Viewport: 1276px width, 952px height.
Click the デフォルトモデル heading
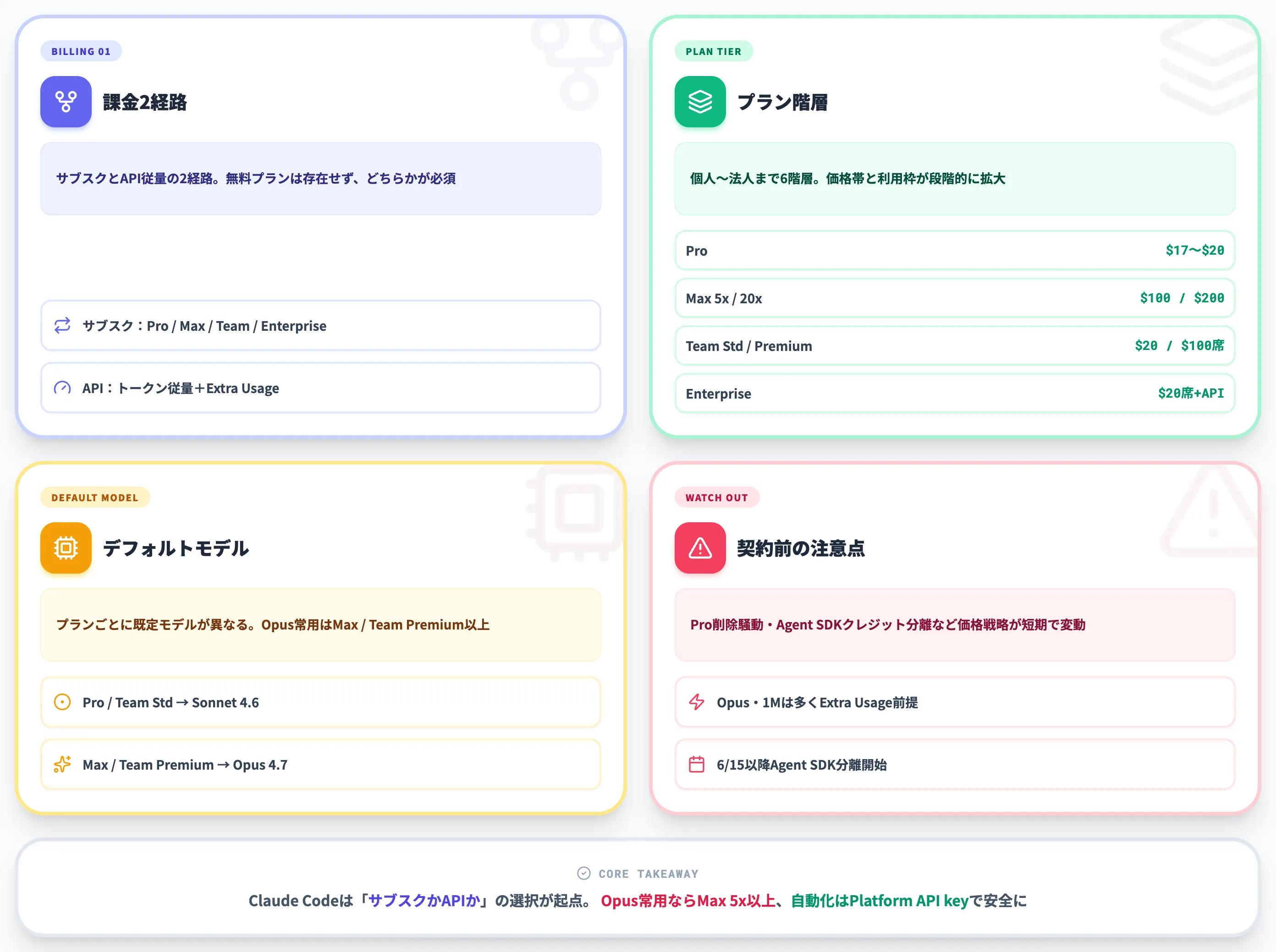(x=176, y=548)
